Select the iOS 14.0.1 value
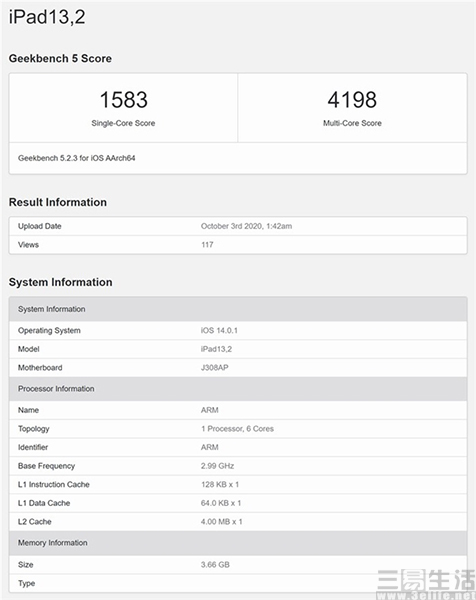476x600 pixels. pos(219,330)
